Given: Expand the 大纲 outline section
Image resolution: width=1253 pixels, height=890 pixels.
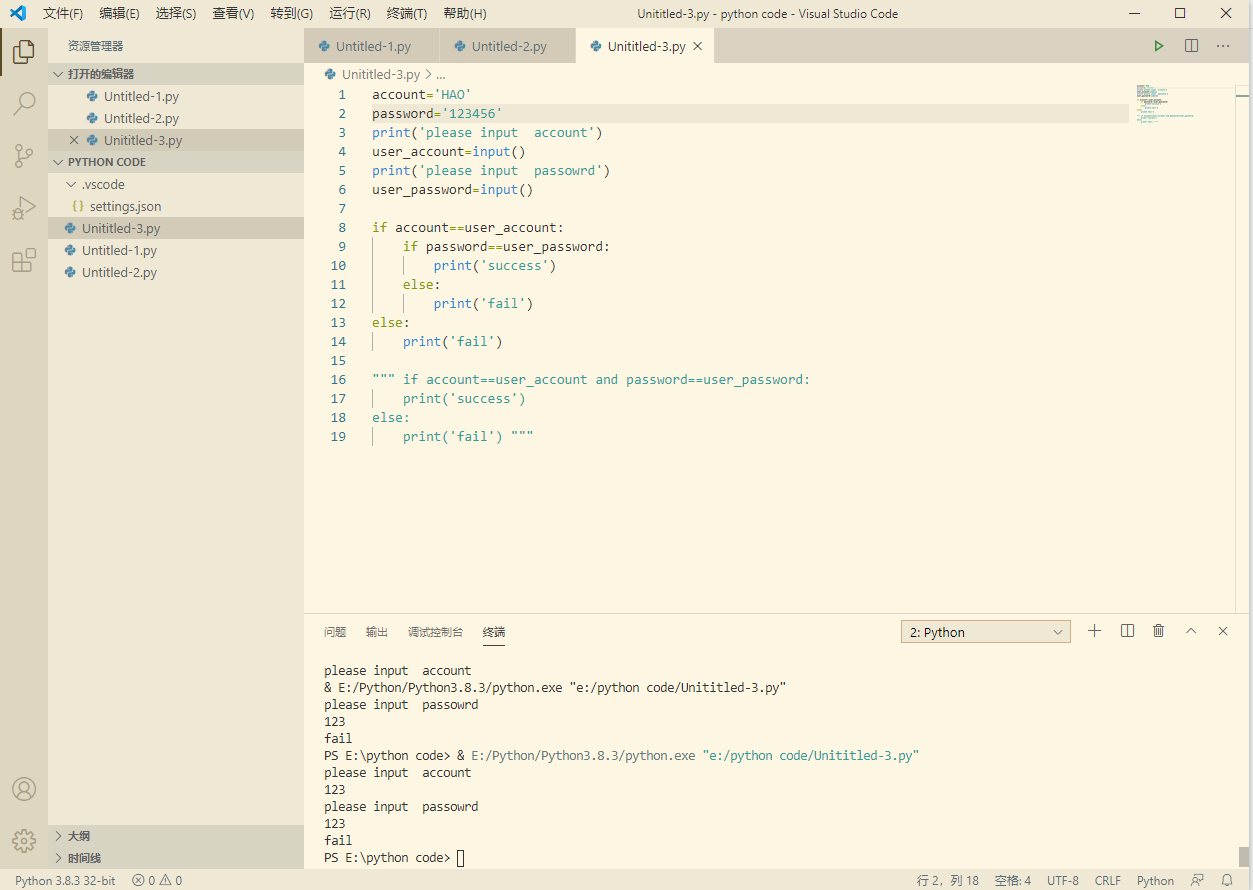Looking at the screenshot, I should pyautogui.click(x=176, y=836).
